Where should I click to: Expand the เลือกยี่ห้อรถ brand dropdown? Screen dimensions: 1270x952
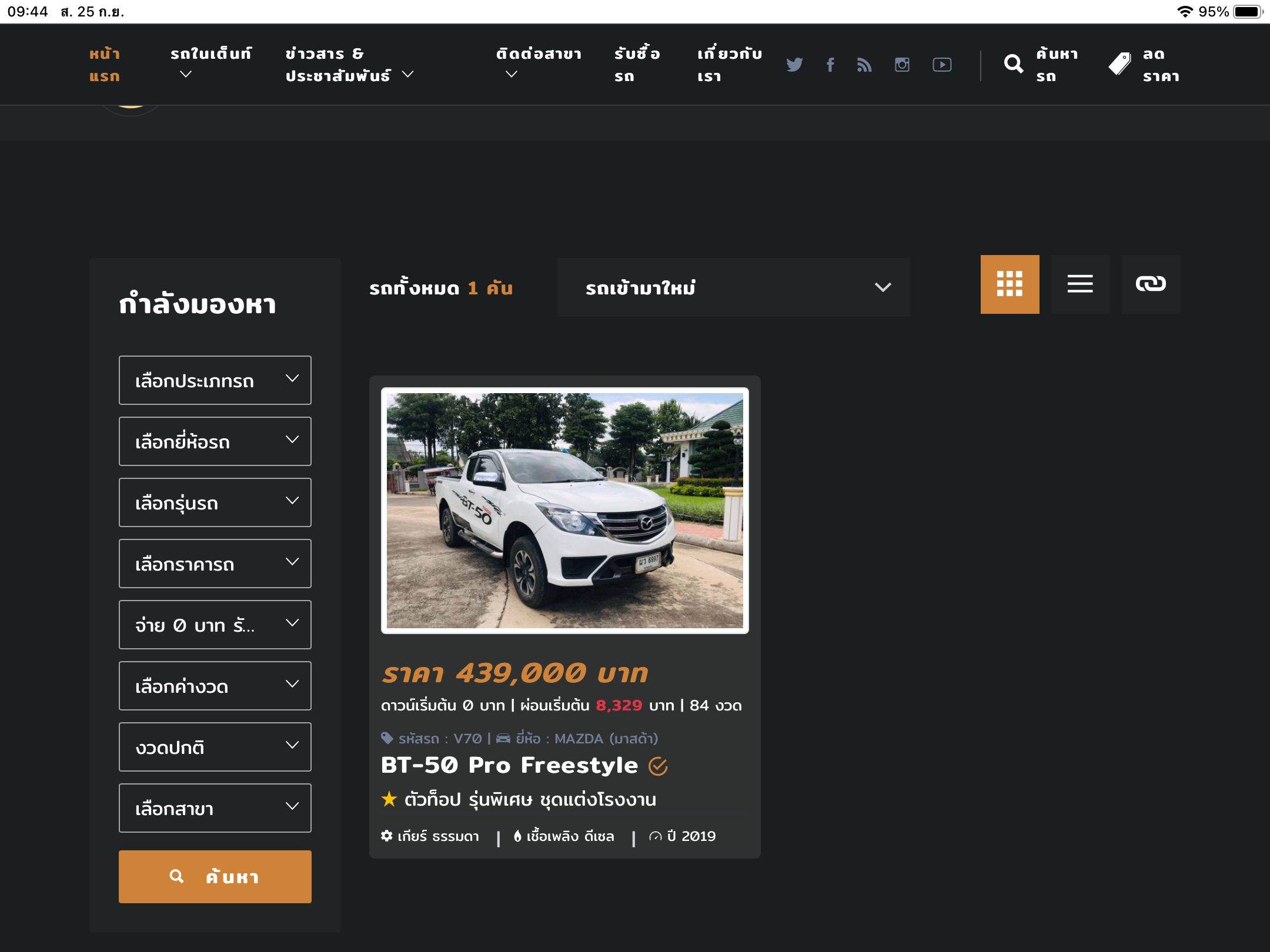pyautogui.click(x=215, y=441)
